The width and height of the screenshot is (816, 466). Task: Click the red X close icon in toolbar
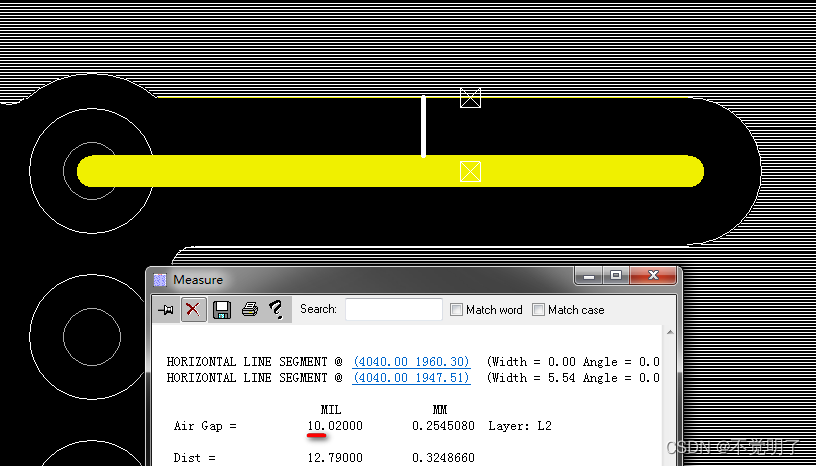pos(193,309)
